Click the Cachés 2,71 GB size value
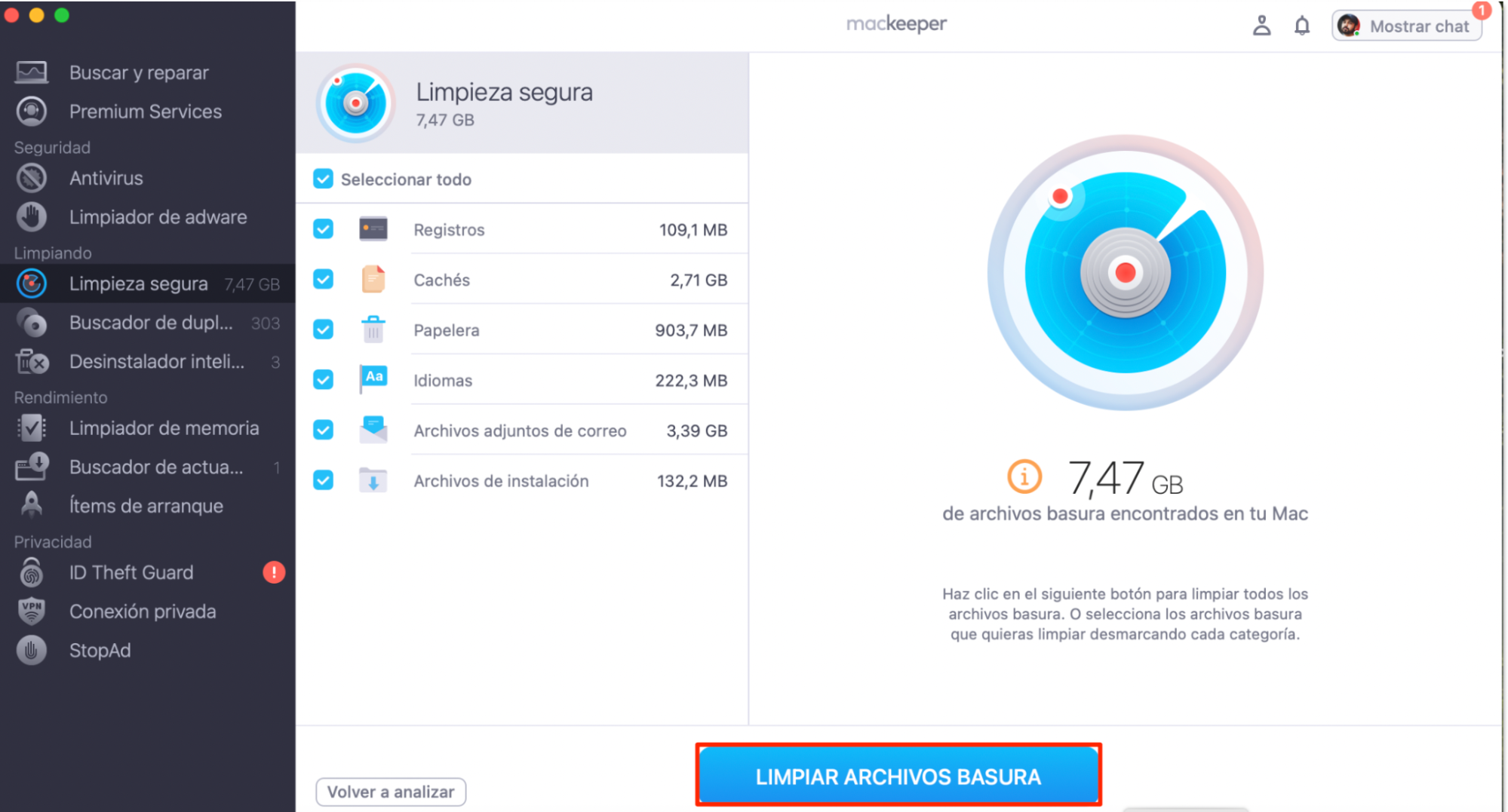 pos(699,280)
